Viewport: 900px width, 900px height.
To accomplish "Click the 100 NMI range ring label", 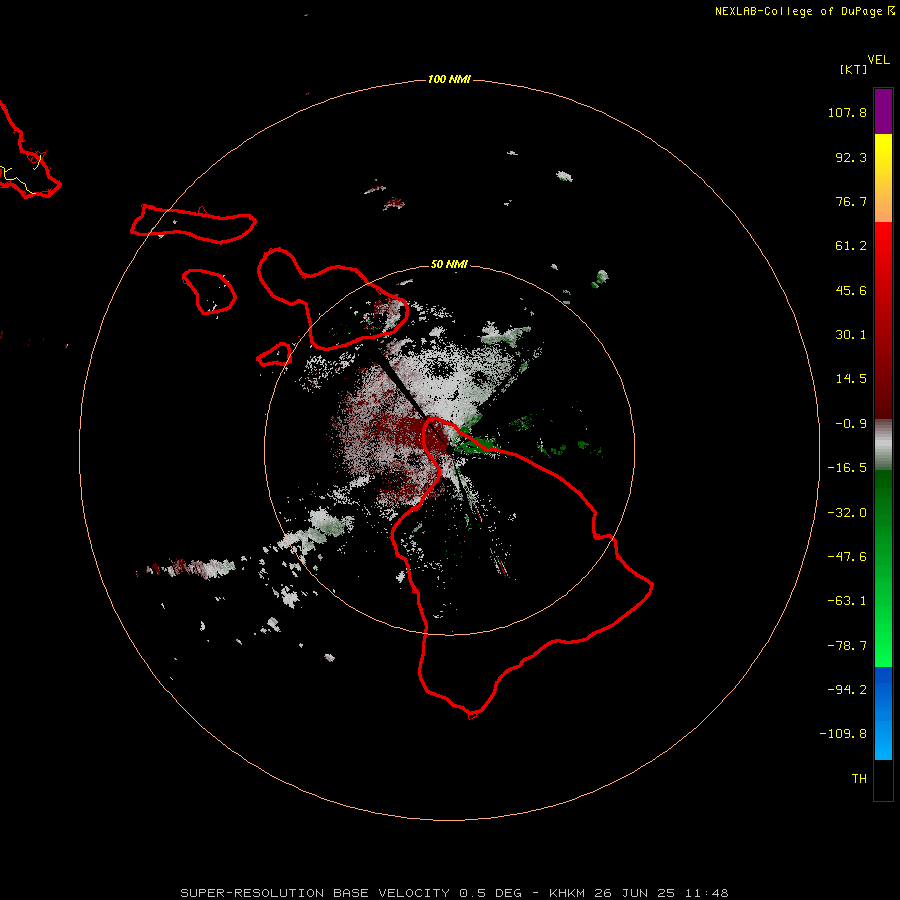I will click(x=449, y=79).
